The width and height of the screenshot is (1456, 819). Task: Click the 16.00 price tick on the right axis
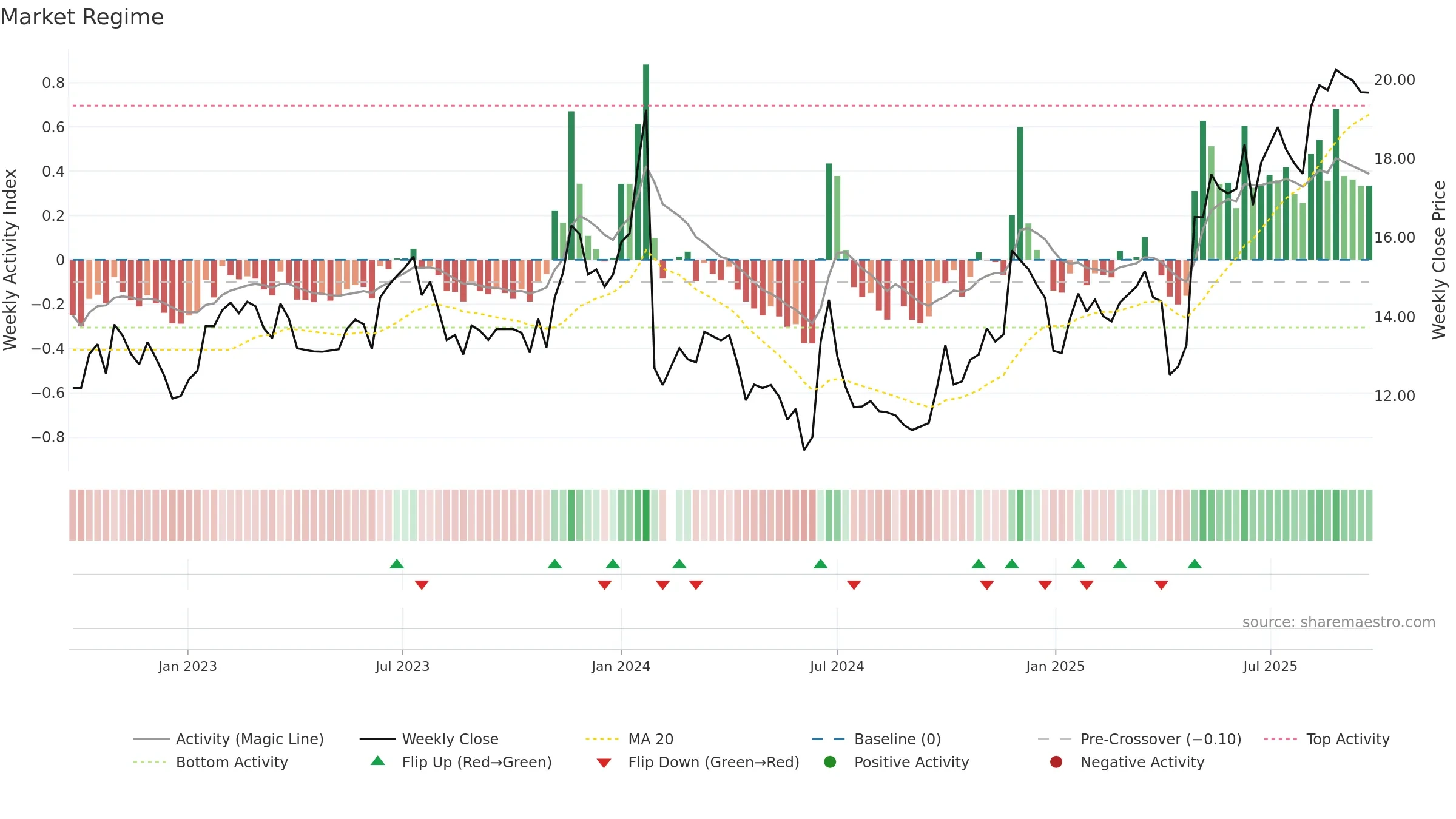point(1394,237)
